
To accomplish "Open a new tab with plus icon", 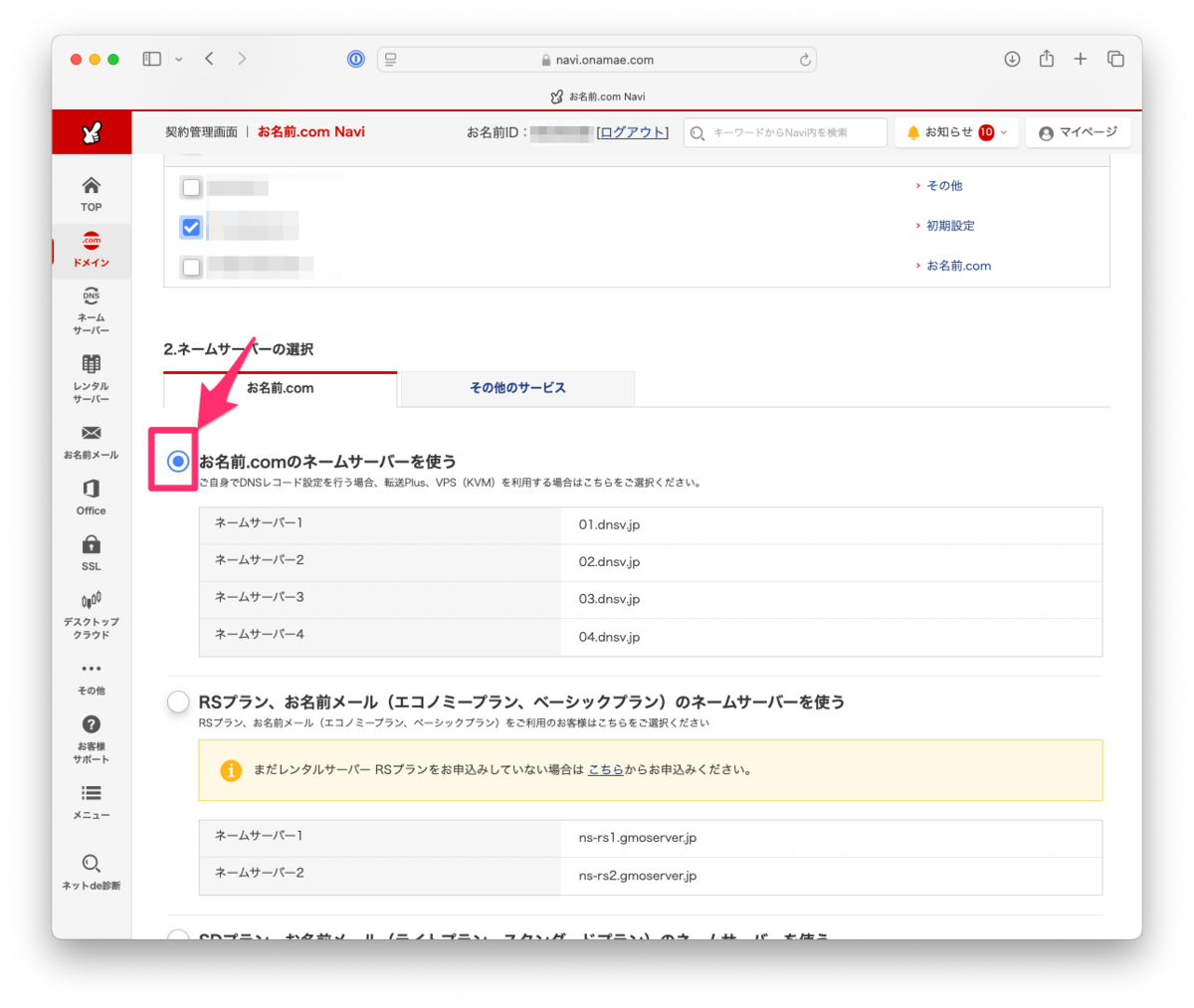I will pos(1081,60).
